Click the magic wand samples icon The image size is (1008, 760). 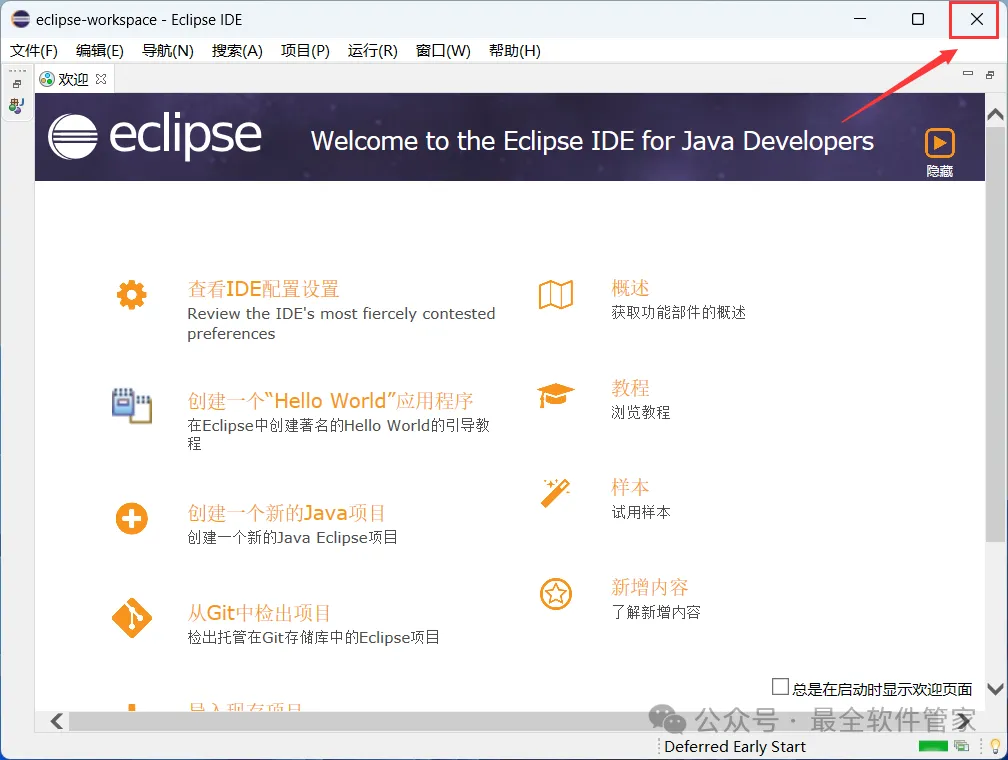point(555,493)
